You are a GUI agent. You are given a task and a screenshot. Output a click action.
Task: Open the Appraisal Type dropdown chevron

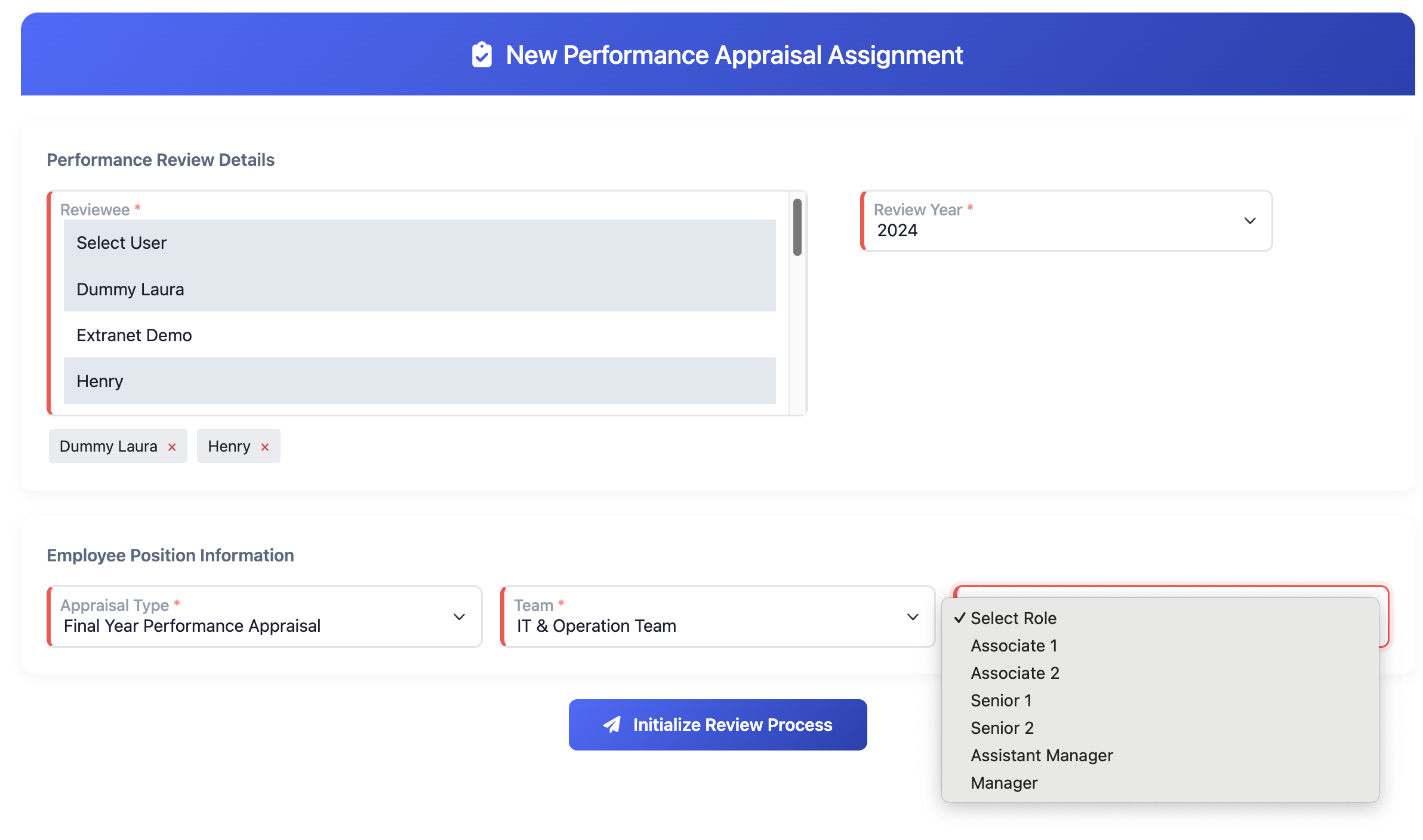coord(459,617)
